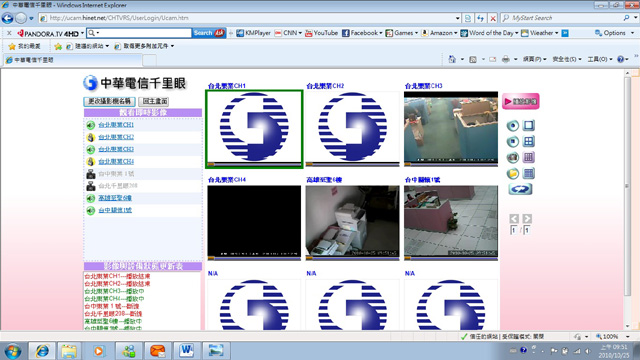The width and height of the screenshot is (640, 360).
Task: Click progress bar under CH1 video
Action: (x=254, y=164)
